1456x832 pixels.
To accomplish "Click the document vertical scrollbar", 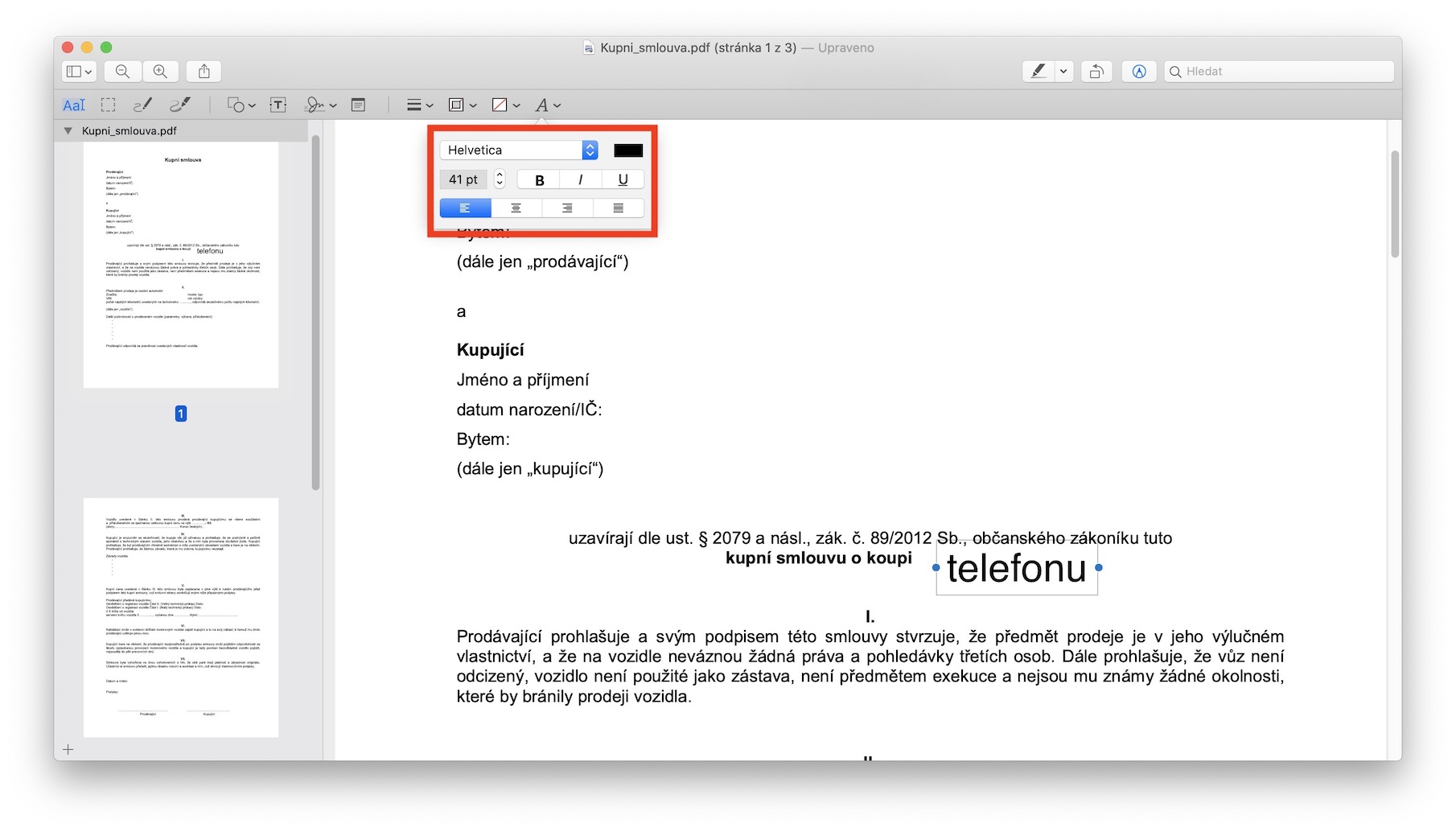I will click(1396, 204).
